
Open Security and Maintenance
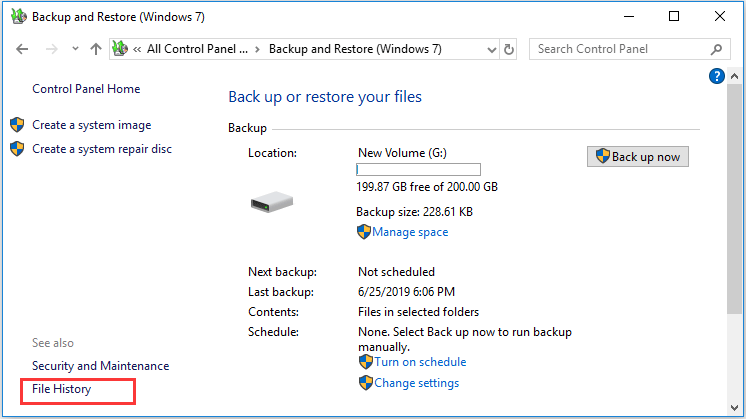pos(100,366)
